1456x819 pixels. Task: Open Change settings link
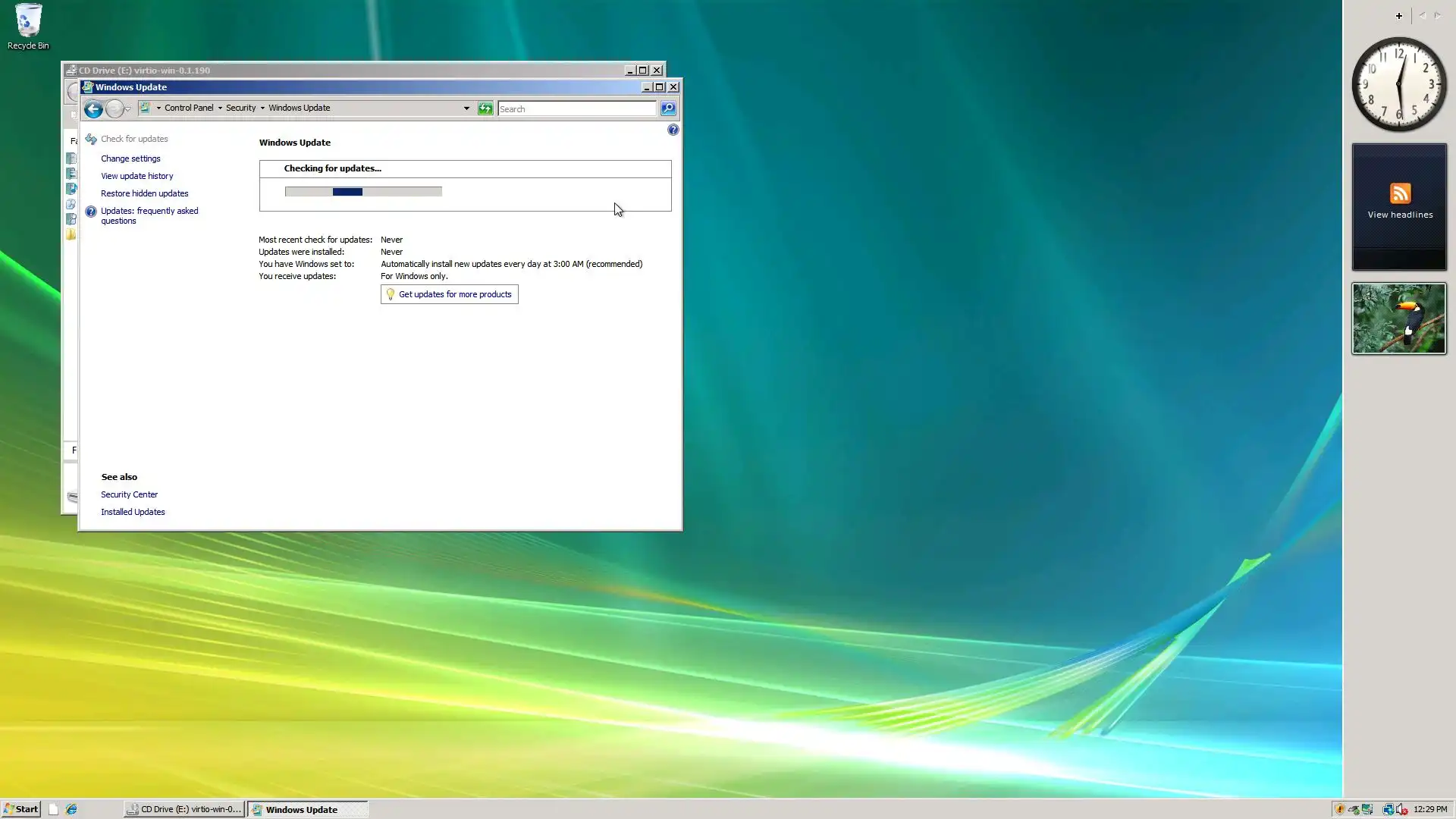(130, 158)
